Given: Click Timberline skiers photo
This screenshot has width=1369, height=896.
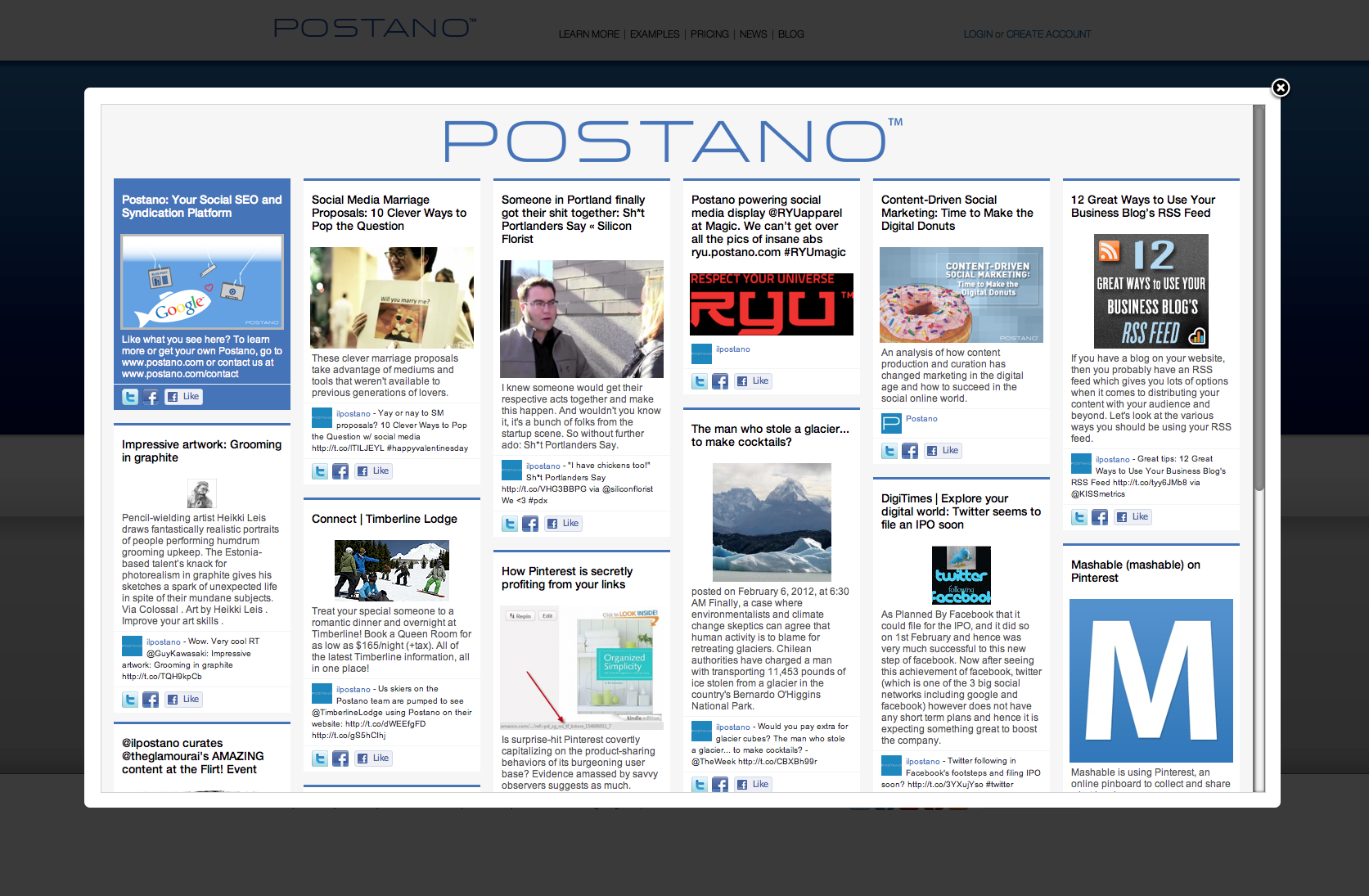Looking at the screenshot, I should tap(392, 570).
